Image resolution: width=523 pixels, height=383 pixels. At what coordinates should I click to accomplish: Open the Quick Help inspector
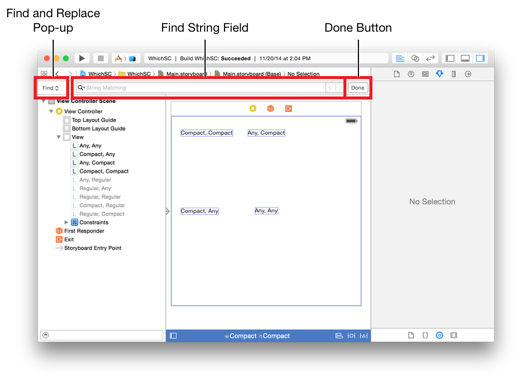pos(411,74)
